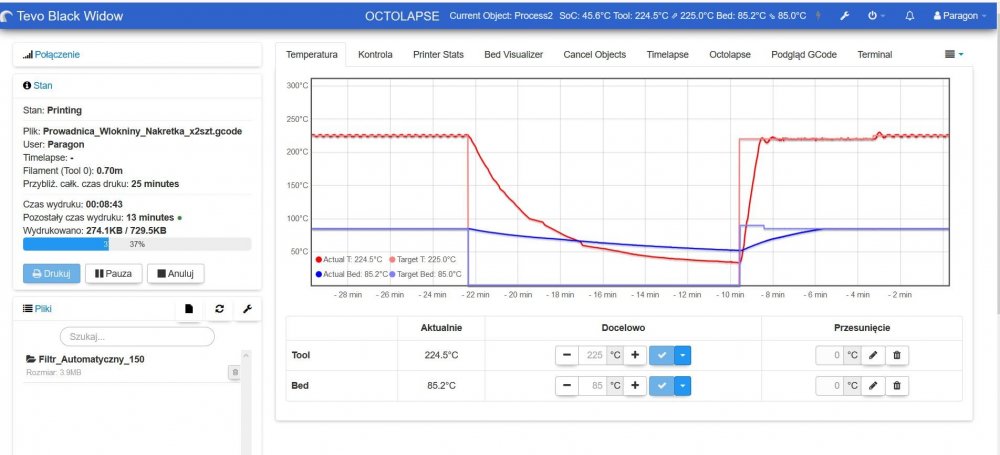Open the Paragon user menu
Screen dimensions: 1000x455
[960, 16]
